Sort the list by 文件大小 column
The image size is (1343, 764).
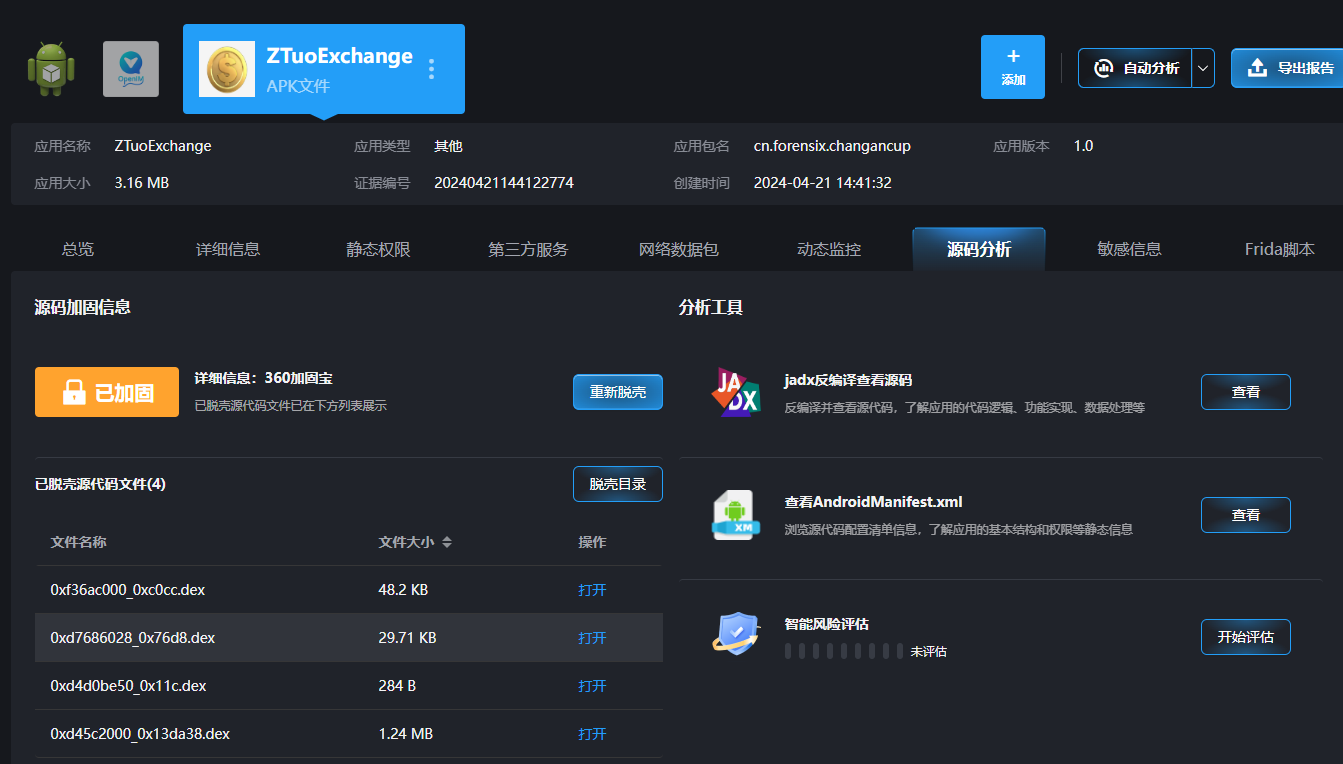coord(446,542)
